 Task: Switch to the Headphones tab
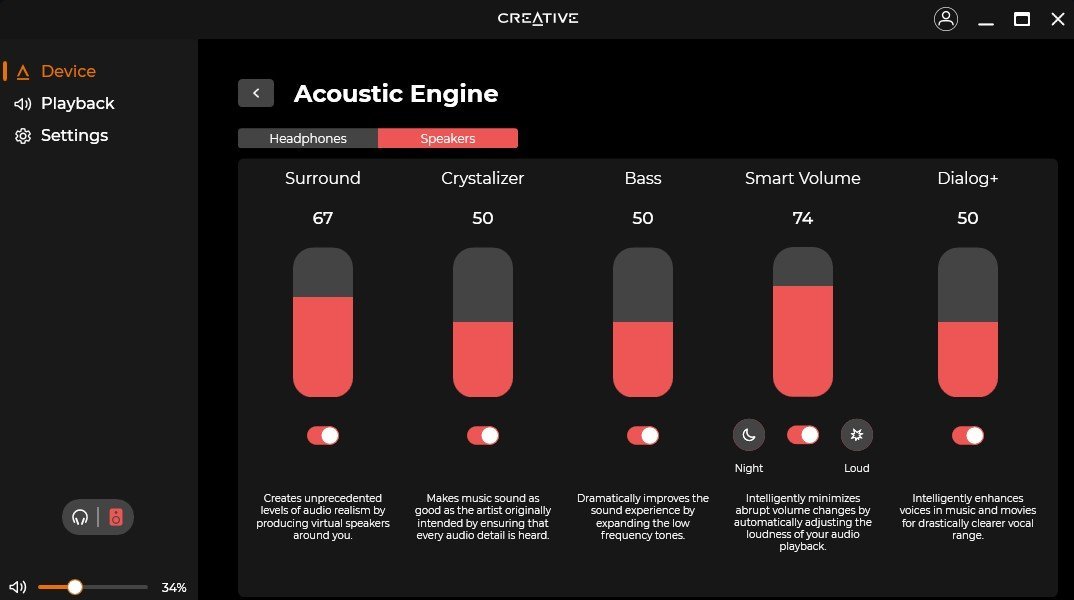(307, 138)
